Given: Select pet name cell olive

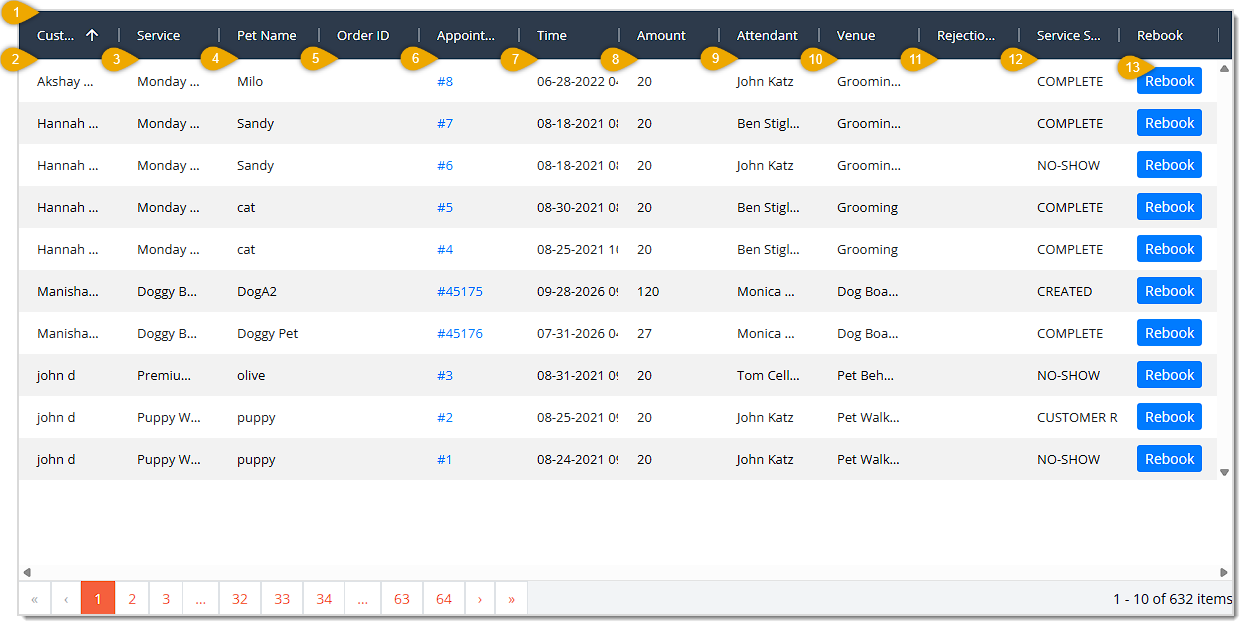Looking at the screenshot, I should 251,375.
